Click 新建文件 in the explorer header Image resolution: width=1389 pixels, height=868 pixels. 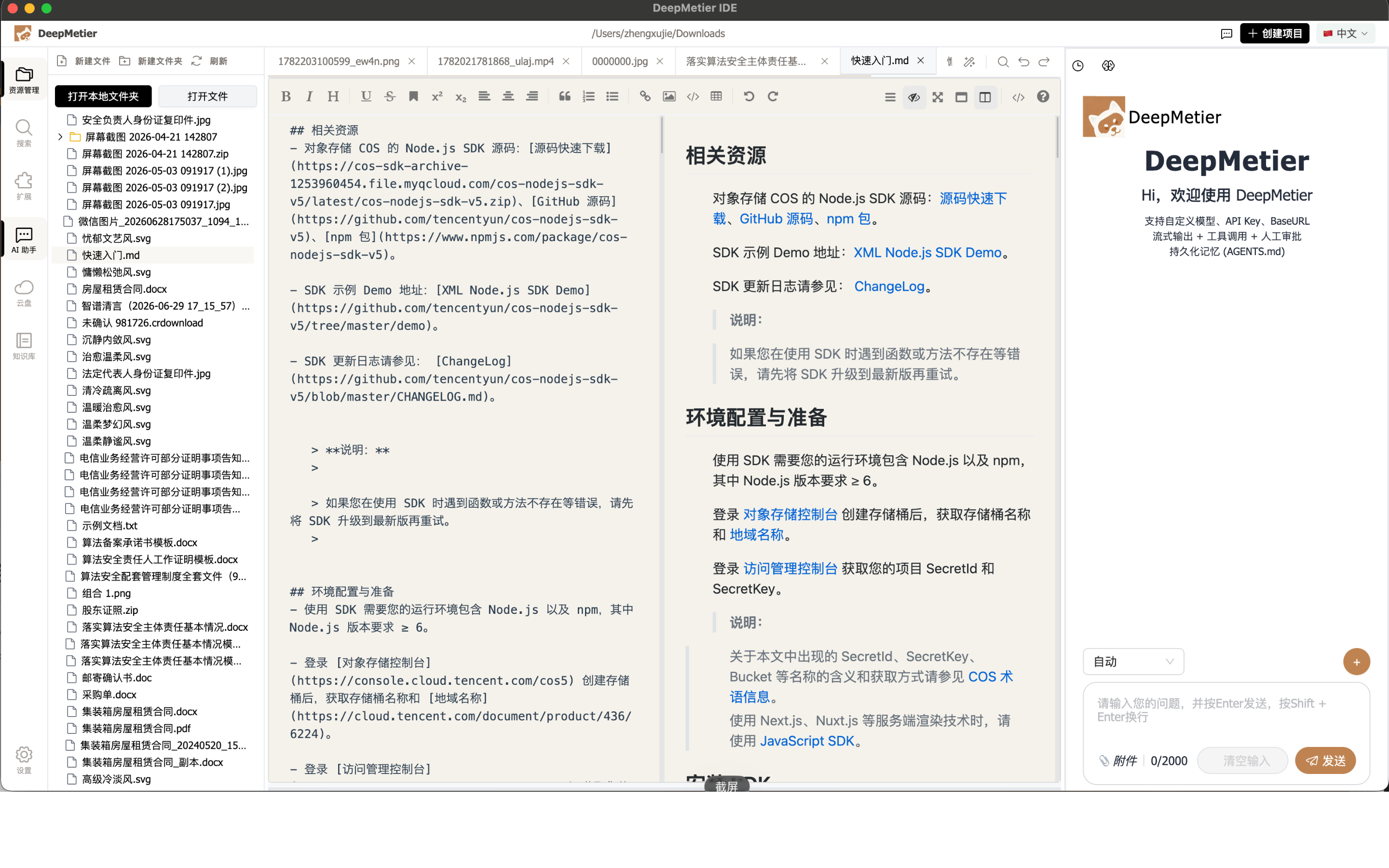pyautogui.click(x=84, y=61)
